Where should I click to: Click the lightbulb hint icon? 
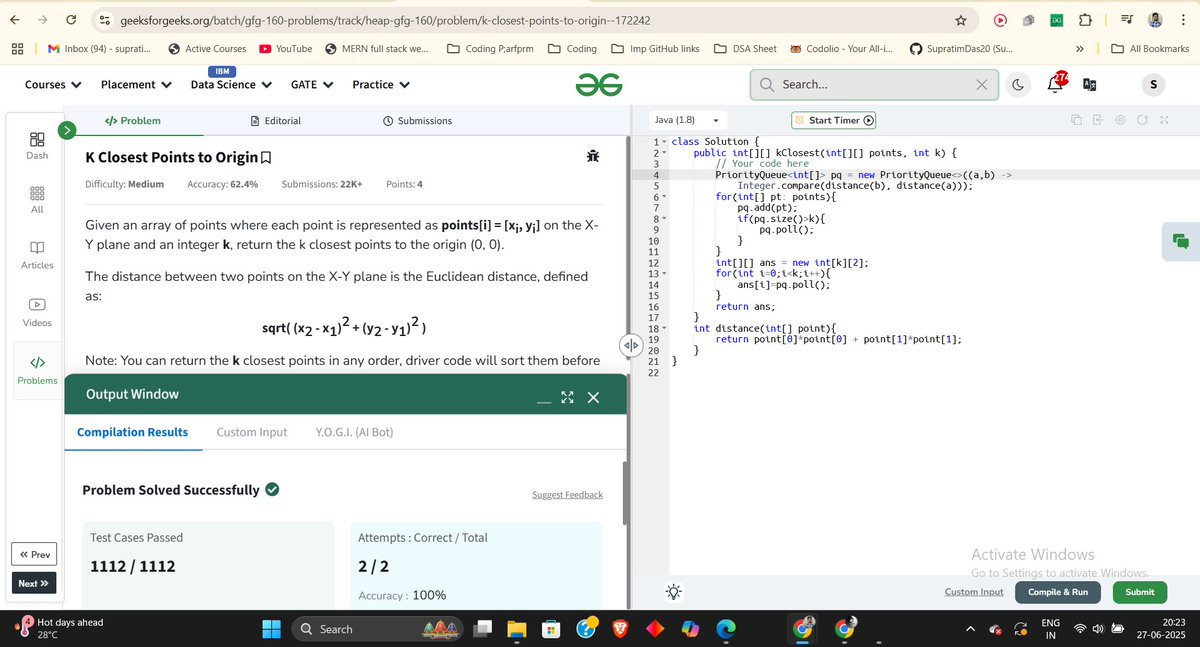pyautogui.click(x=675, y=592)
